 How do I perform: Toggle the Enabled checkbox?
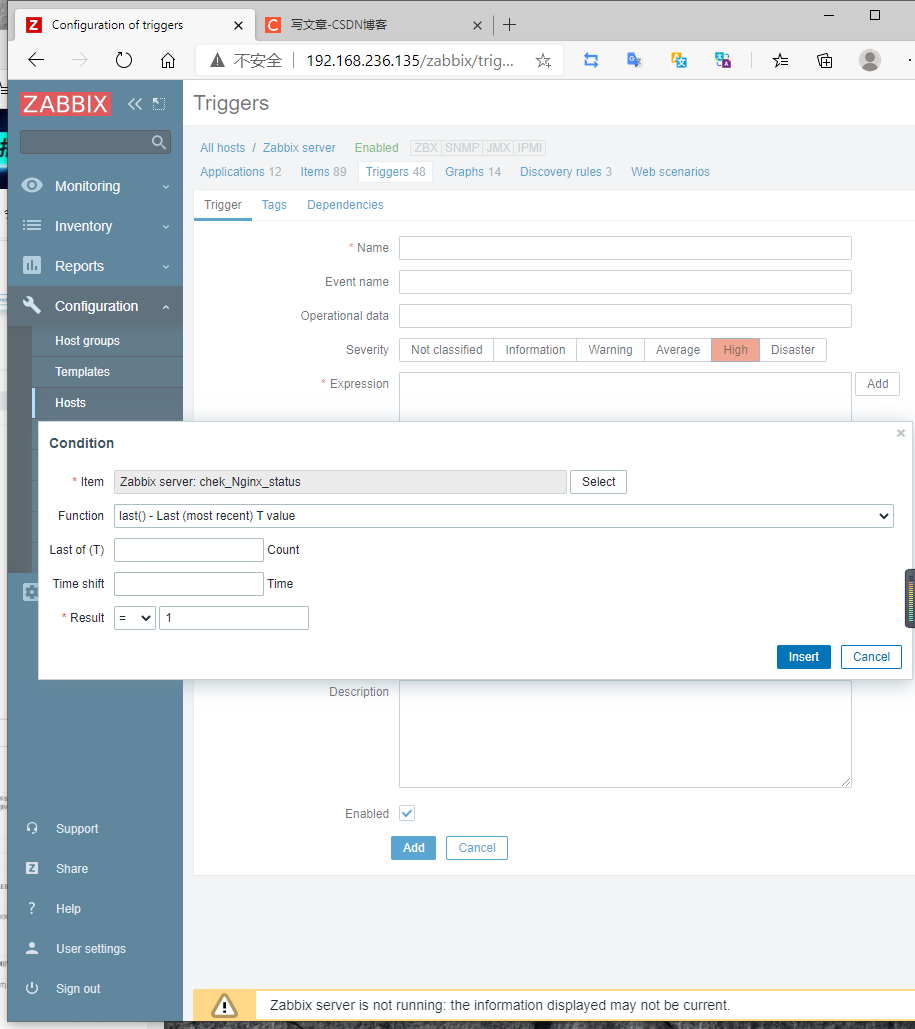coord(407,813)
